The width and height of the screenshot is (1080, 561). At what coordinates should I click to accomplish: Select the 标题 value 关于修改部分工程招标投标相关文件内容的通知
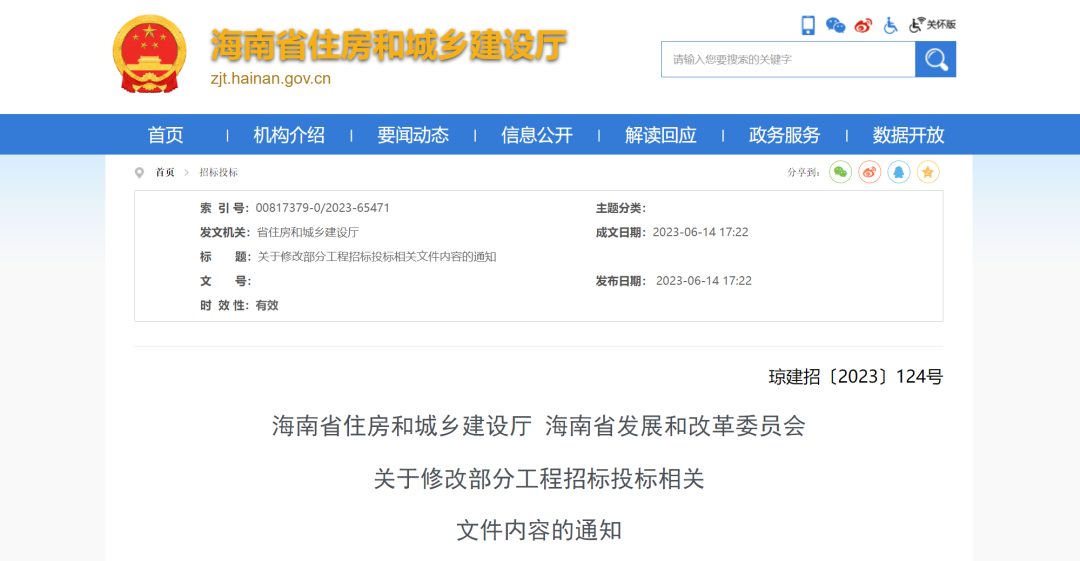pyautogui.click(x=376, y=256)
